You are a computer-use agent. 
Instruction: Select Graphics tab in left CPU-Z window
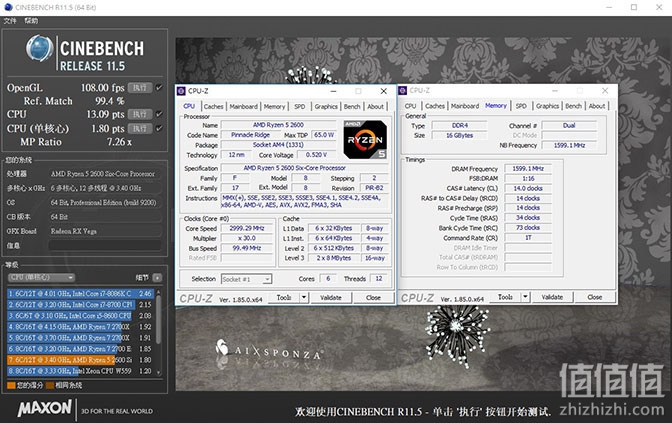326,106
